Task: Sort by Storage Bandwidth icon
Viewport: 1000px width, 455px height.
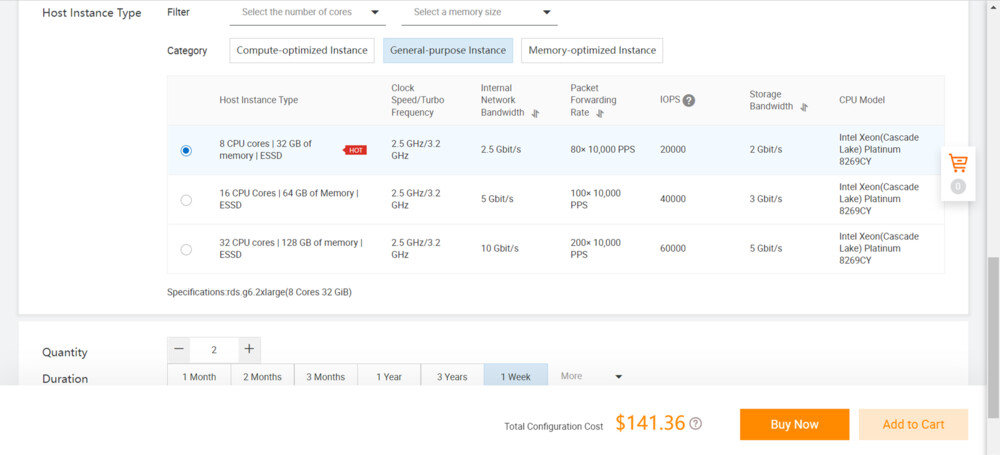Action: 804,107
